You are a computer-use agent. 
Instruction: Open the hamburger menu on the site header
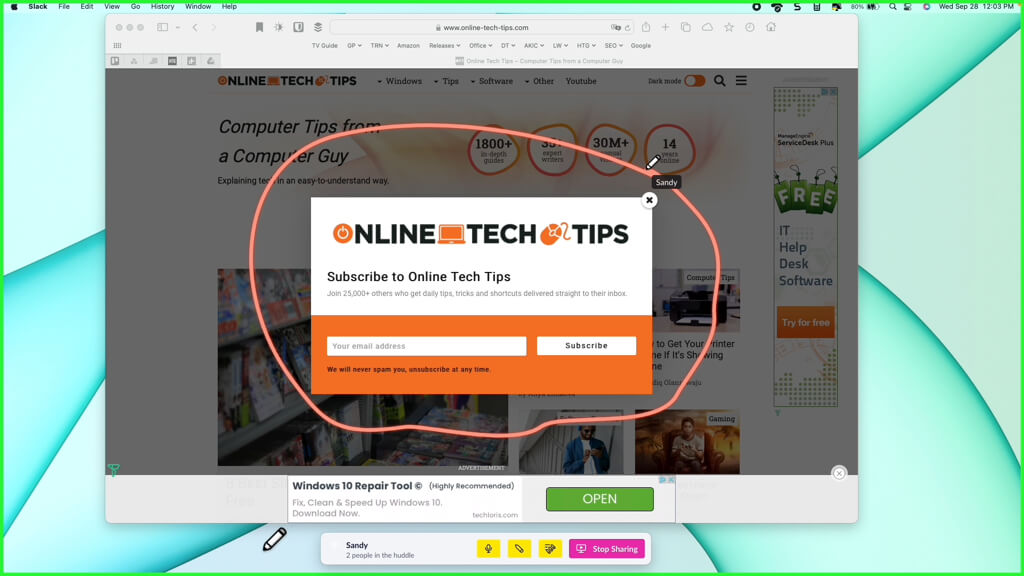click(741, 81)
